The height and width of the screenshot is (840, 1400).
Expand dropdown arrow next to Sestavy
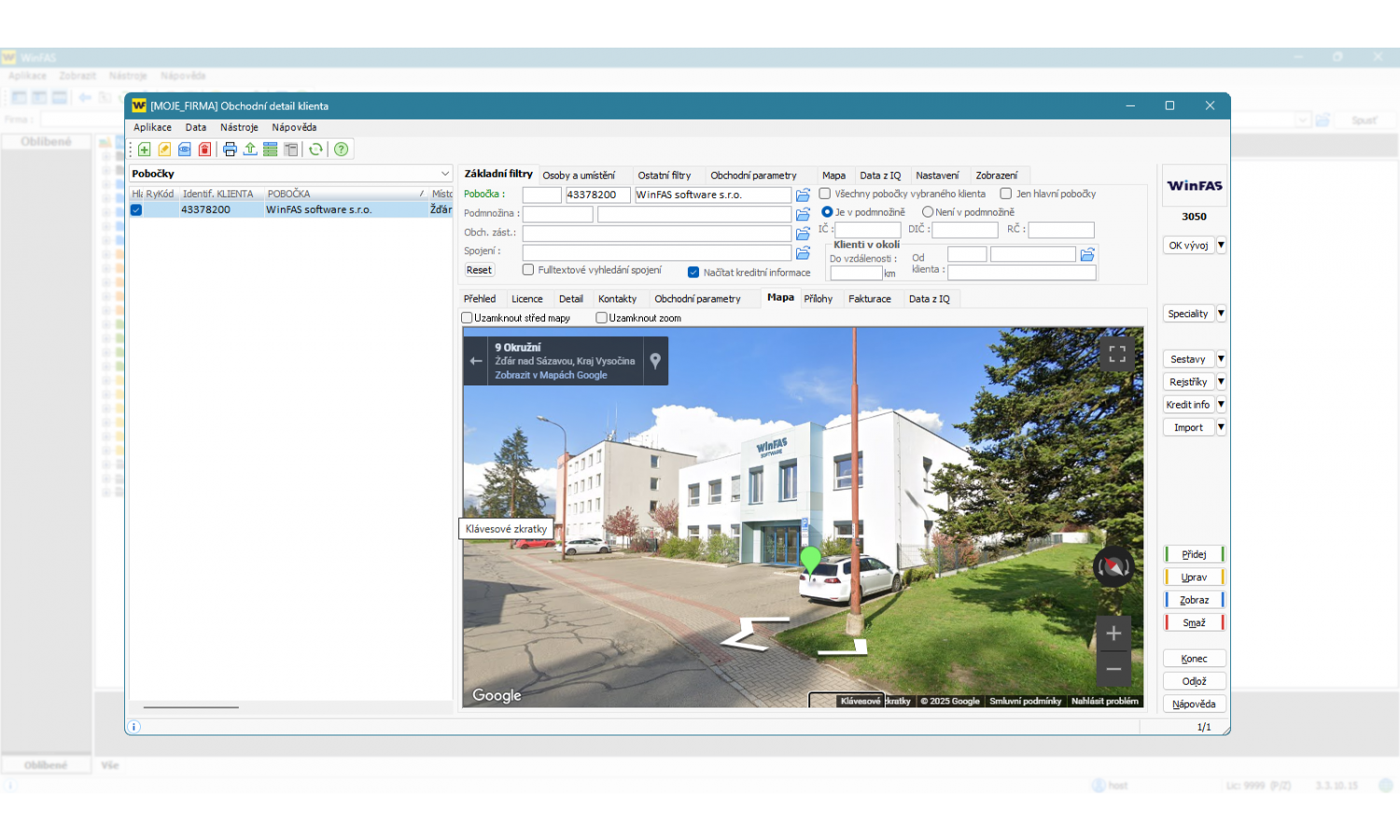1221,359
